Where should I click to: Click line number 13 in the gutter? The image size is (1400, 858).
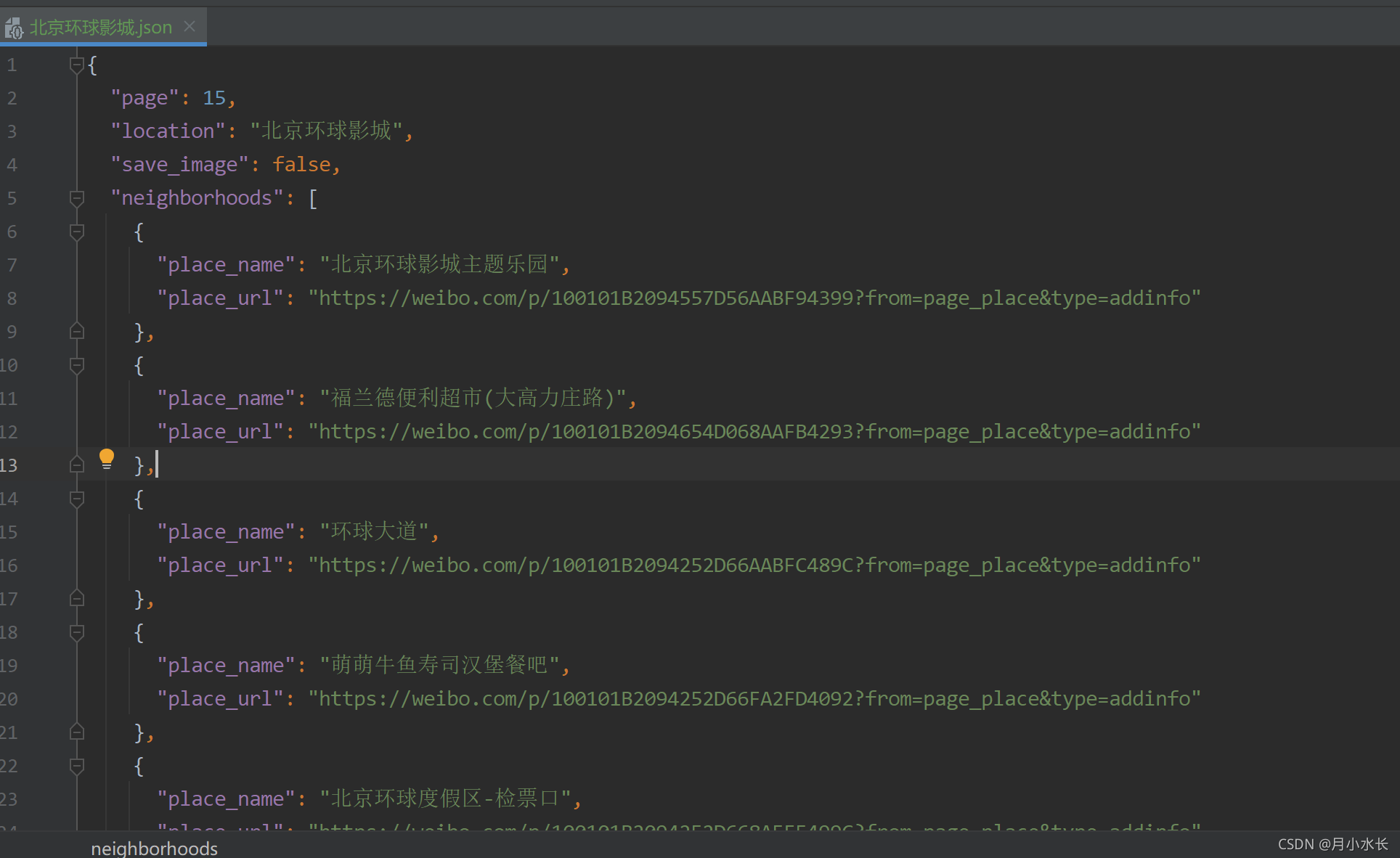9,465
